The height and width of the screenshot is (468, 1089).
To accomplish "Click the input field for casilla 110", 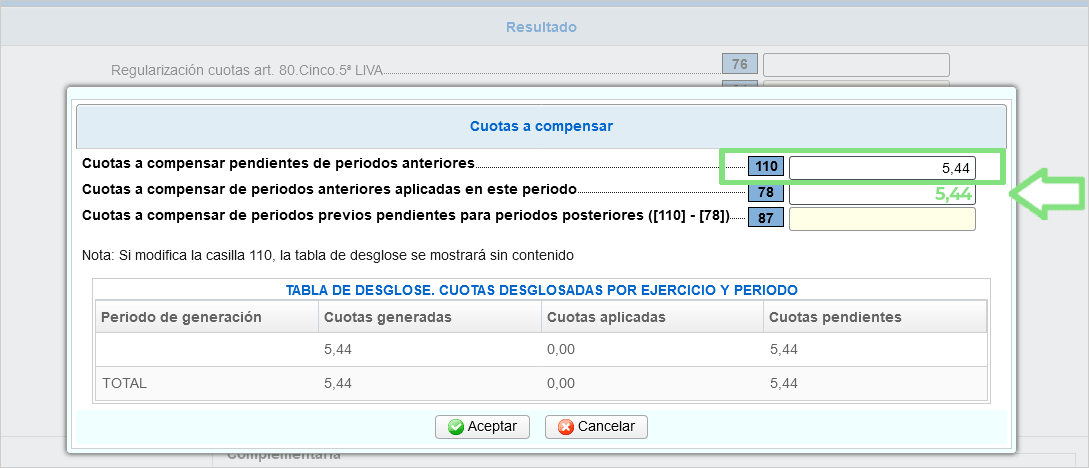I will pyautogui.click(x=881, y=168).
